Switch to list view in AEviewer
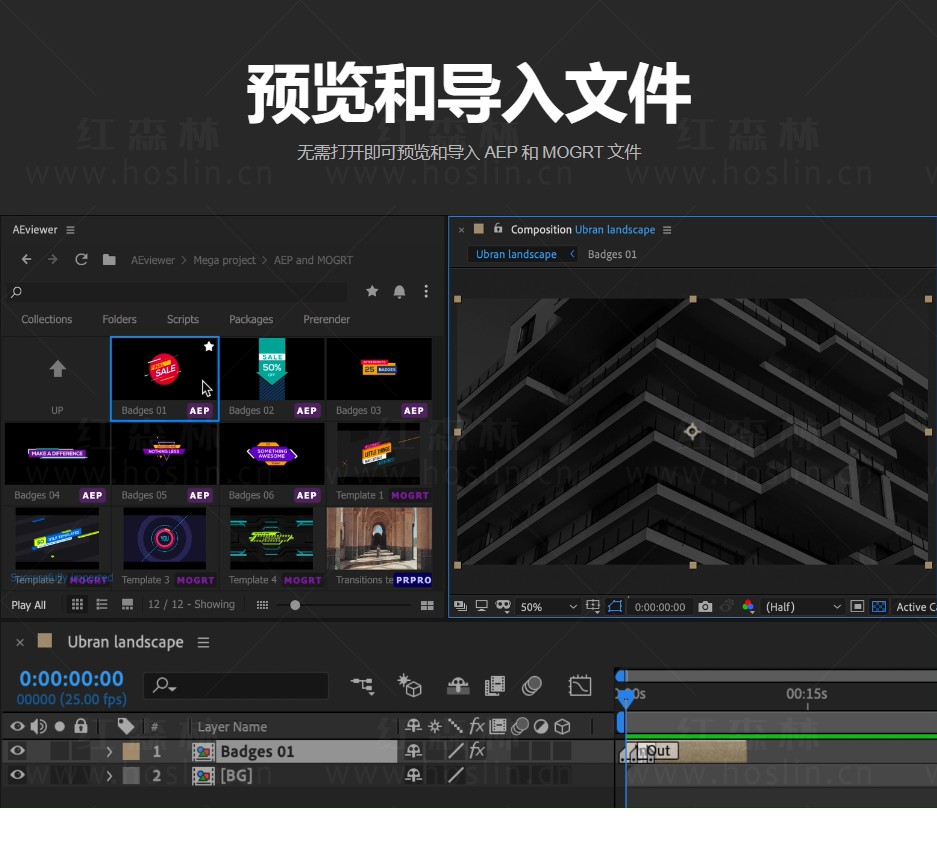 coord(102,604)
